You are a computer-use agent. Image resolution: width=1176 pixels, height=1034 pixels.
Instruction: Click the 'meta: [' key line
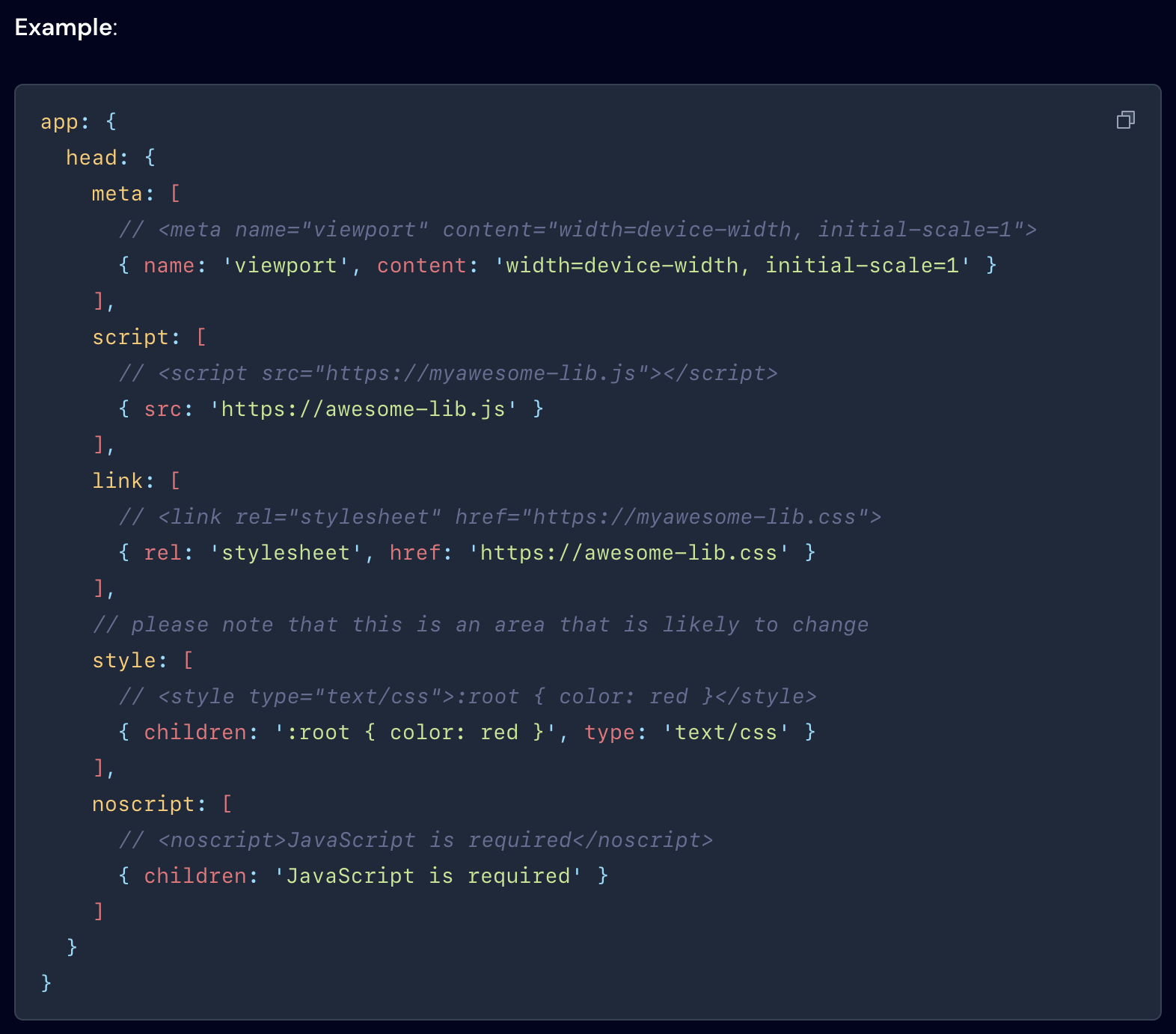(x=136, y=193)
